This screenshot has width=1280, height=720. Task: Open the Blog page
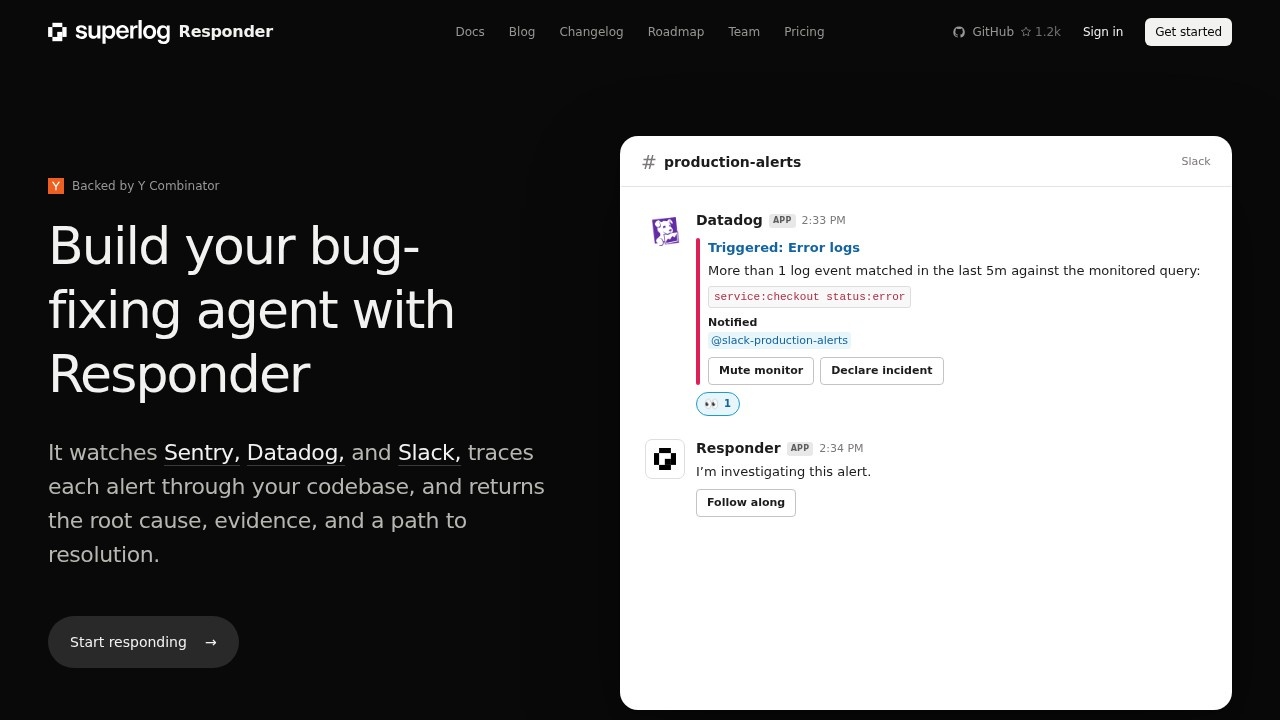[x=522, y=32]
